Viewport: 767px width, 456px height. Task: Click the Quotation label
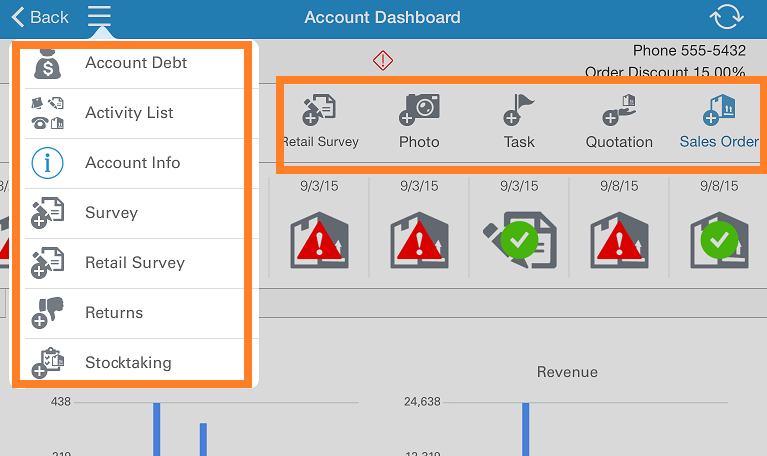tap(619, 142)
